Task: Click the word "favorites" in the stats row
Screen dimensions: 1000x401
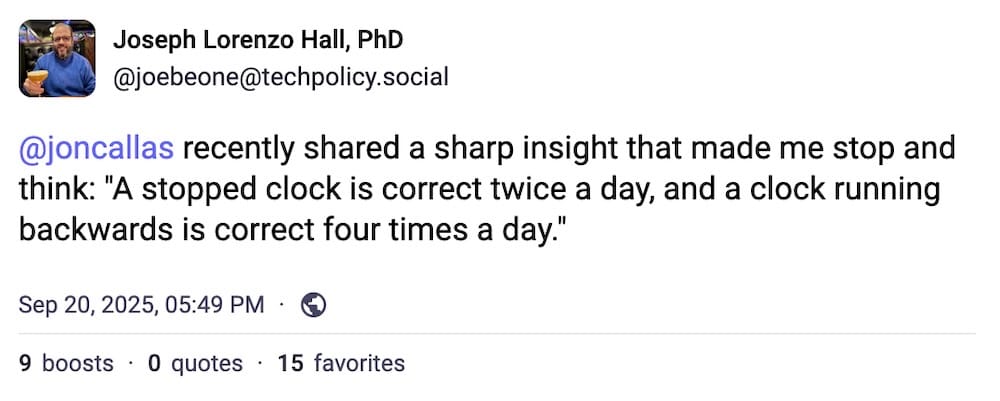Action: (359, 363)
